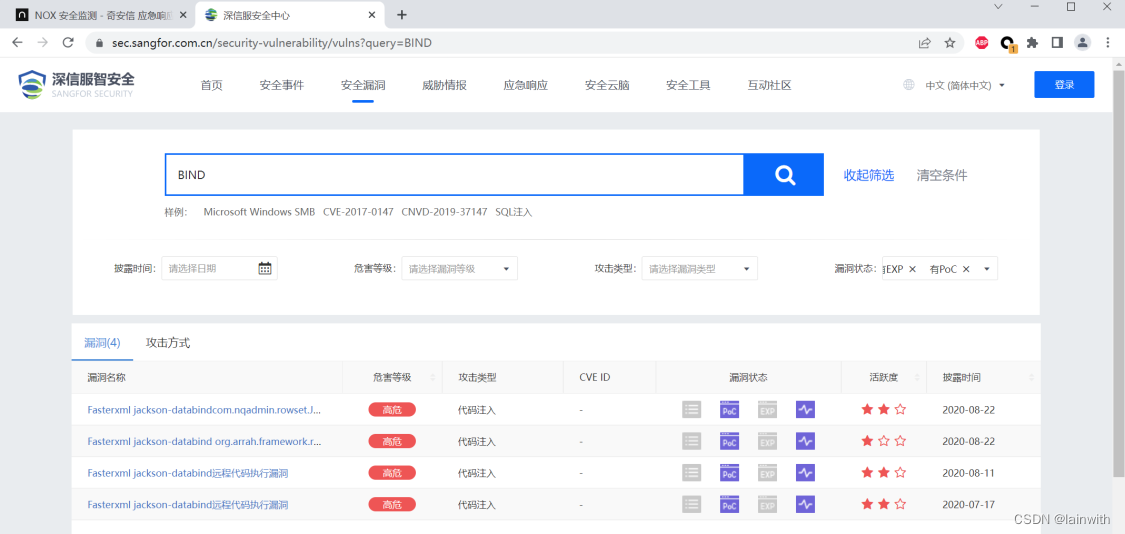Open the 2020-07-17 jackson-databind远程代码执行漏洞 link
The image size is (1125, 534).
point(188,505)
